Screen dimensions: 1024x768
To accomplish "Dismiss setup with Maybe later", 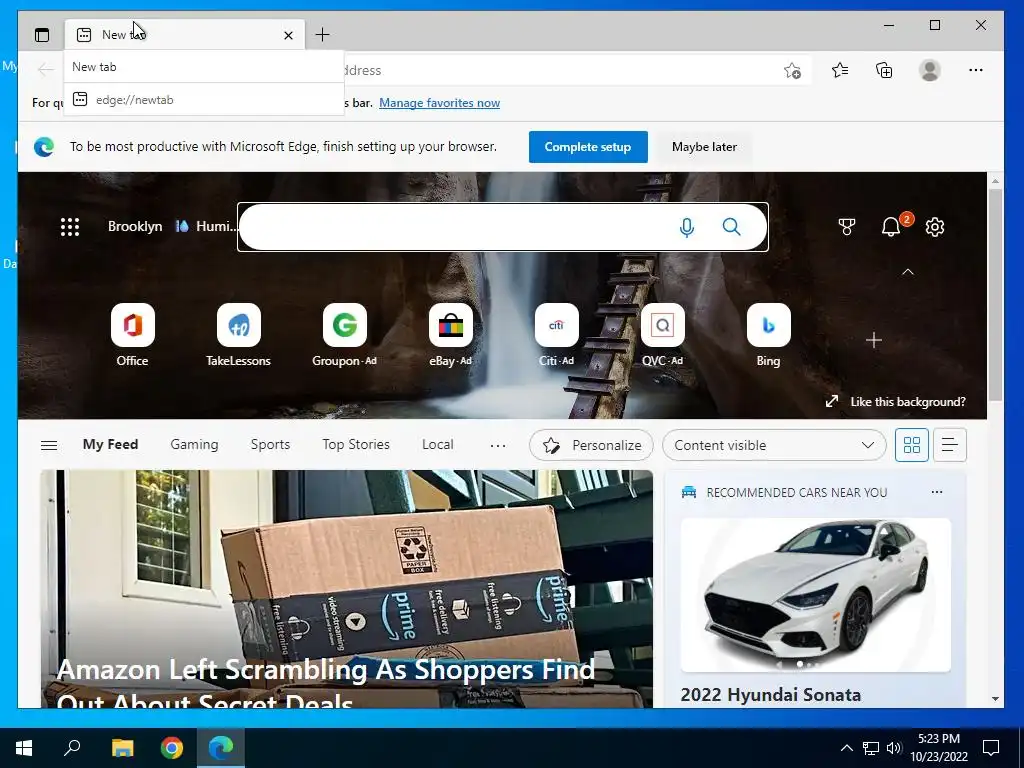I will [x=704, y=147].
